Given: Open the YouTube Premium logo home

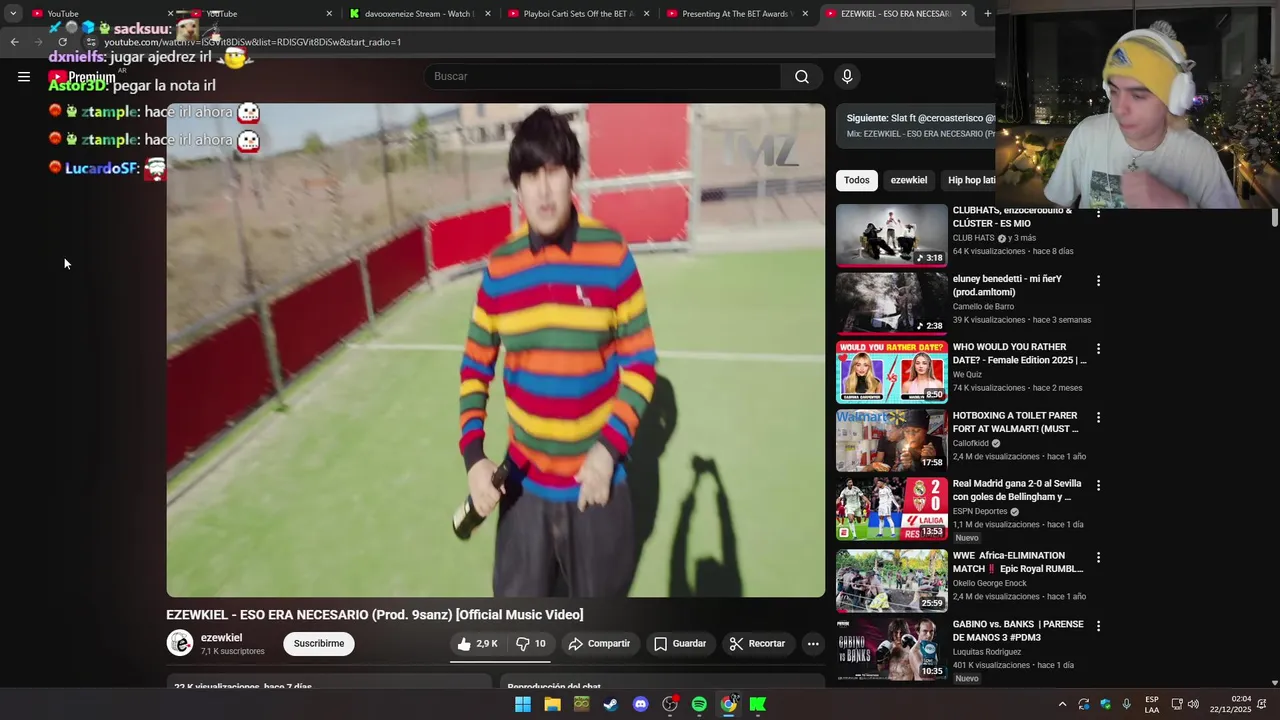Looking at the screenshot, I should [83, 76].
